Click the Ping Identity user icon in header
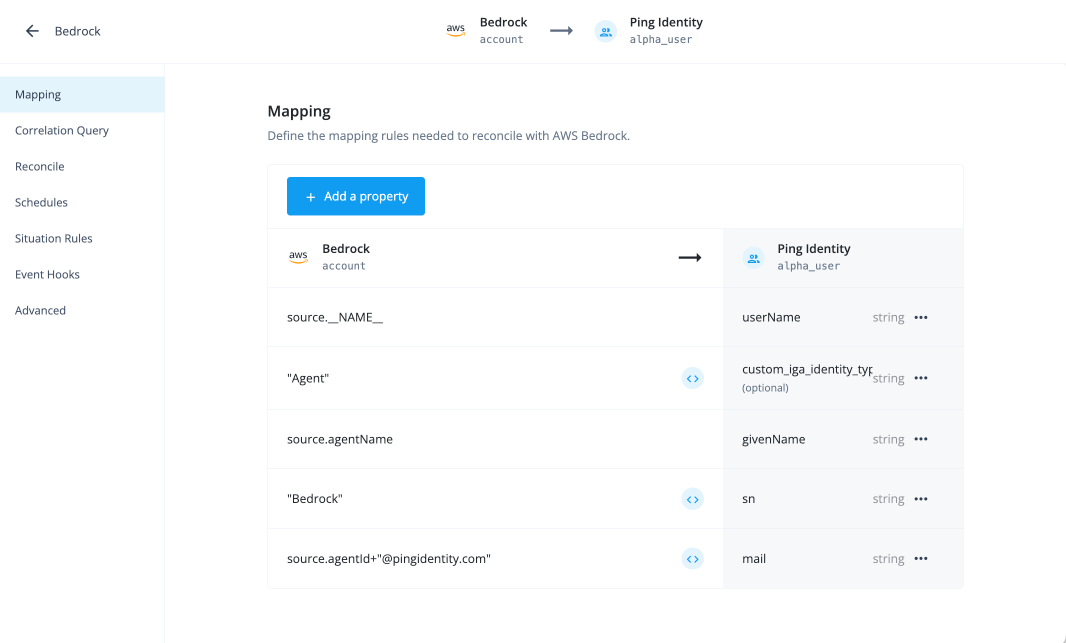The height and width of the screenshot is (643, 1066). coord(605,31)
